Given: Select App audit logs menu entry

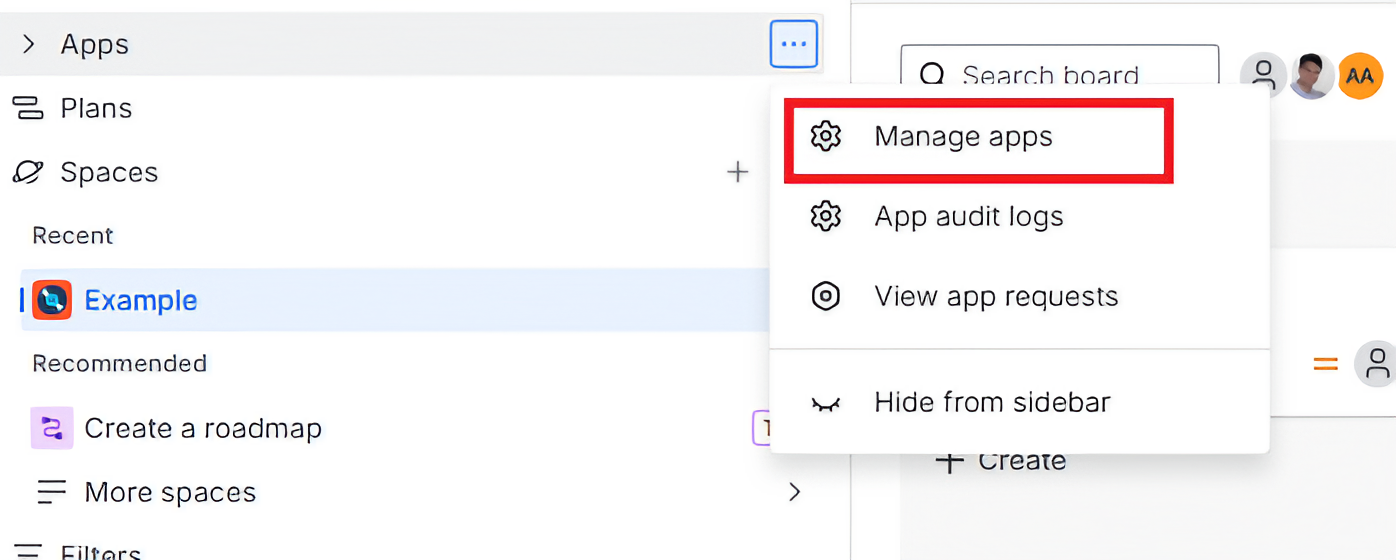Looking at the screenshot, I should pos(968,216).
